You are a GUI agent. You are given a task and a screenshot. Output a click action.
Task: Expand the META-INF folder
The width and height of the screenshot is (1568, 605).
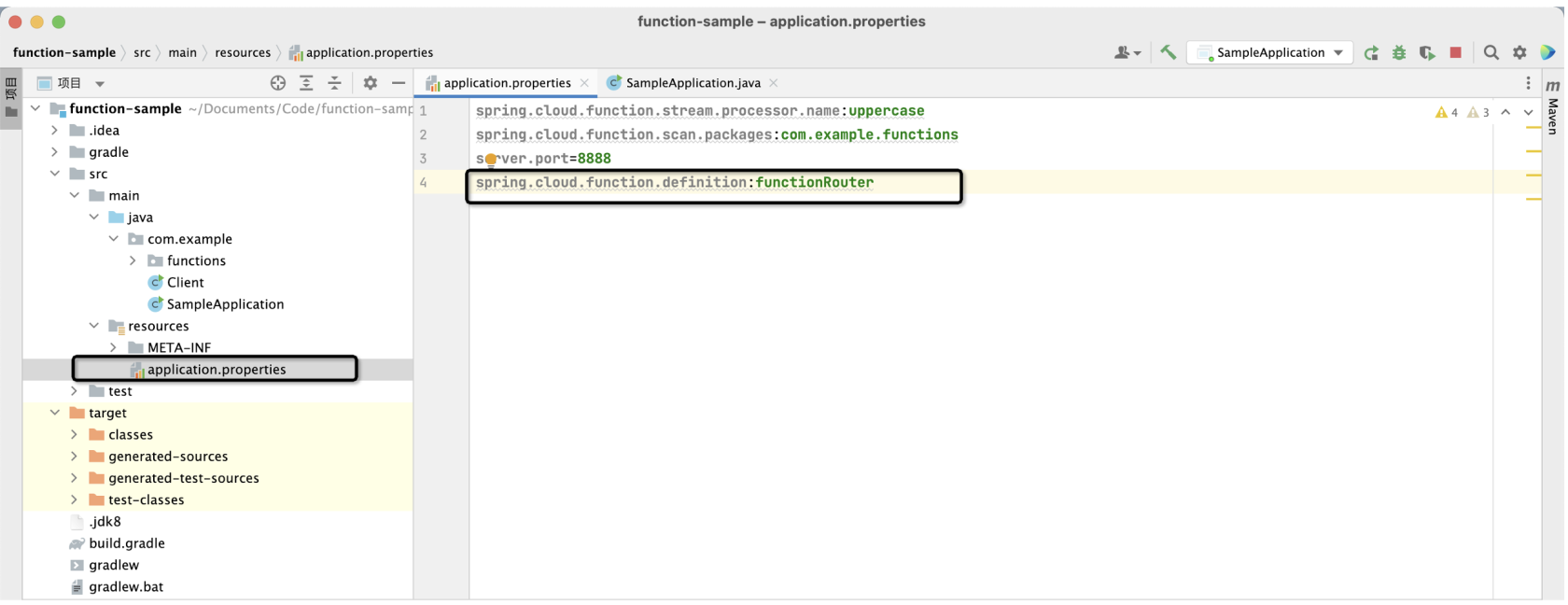(x=114, y=347)
